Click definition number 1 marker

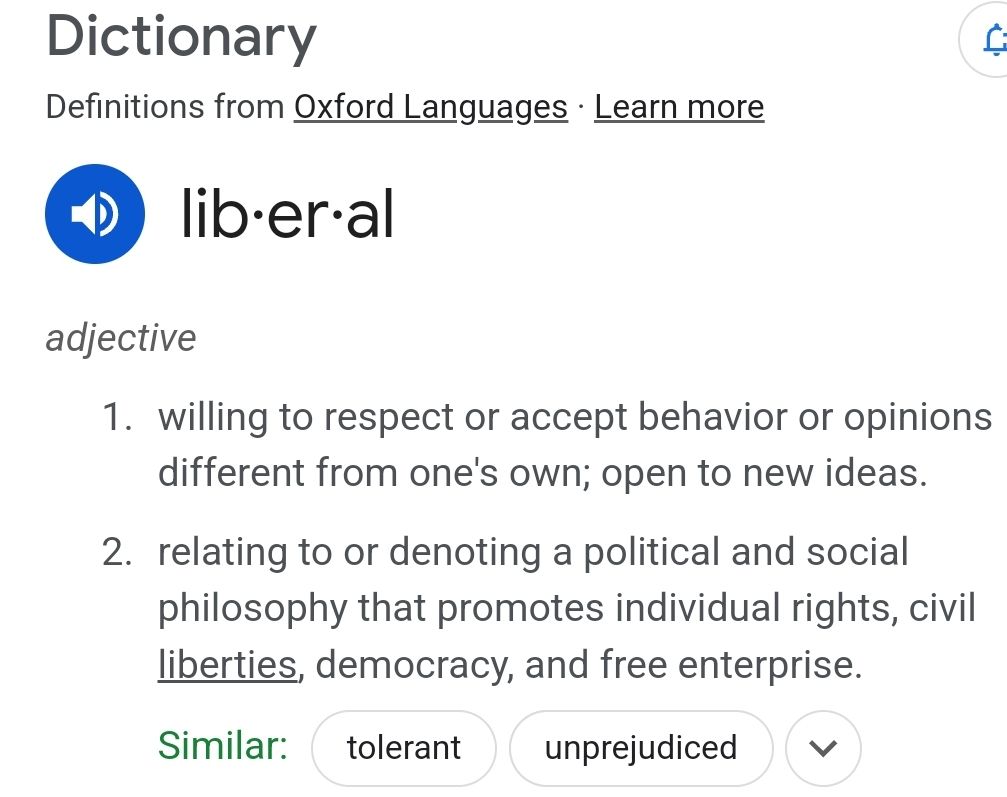click(117, 417)
